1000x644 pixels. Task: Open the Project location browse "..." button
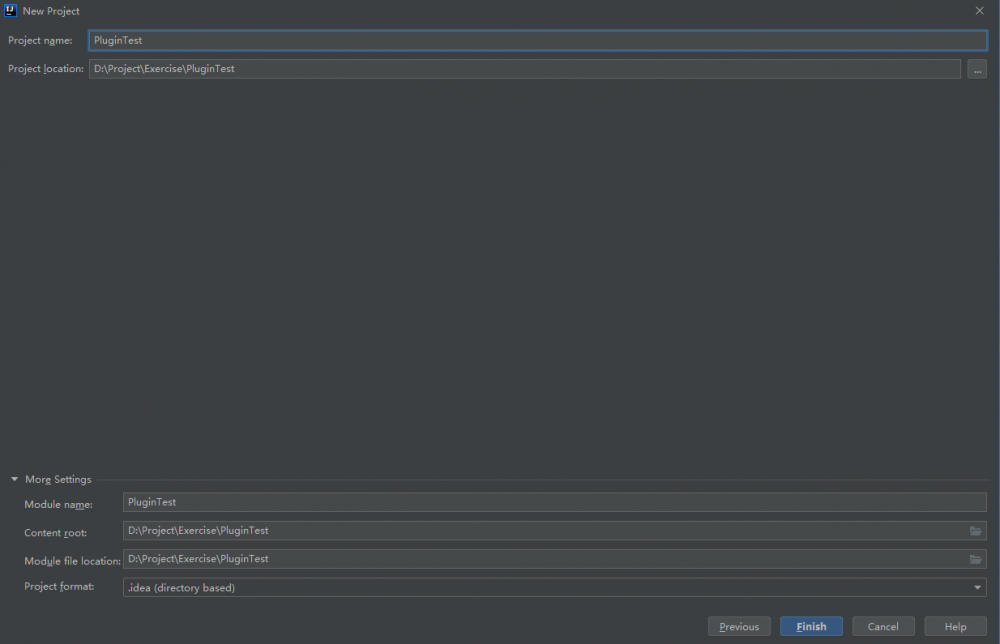coord(977,68)
